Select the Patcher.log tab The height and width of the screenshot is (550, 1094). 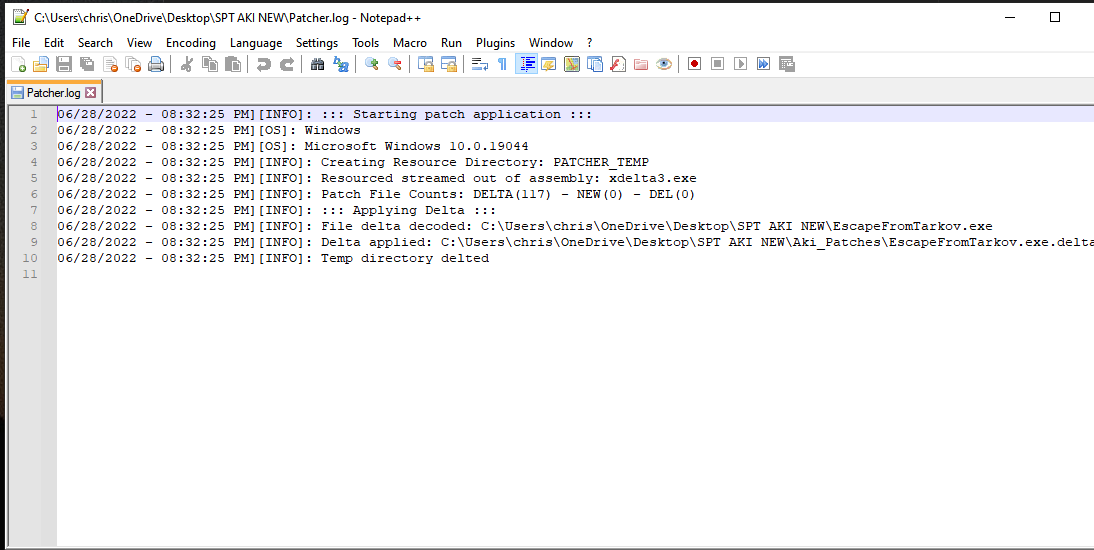click(x=54, y=92)
